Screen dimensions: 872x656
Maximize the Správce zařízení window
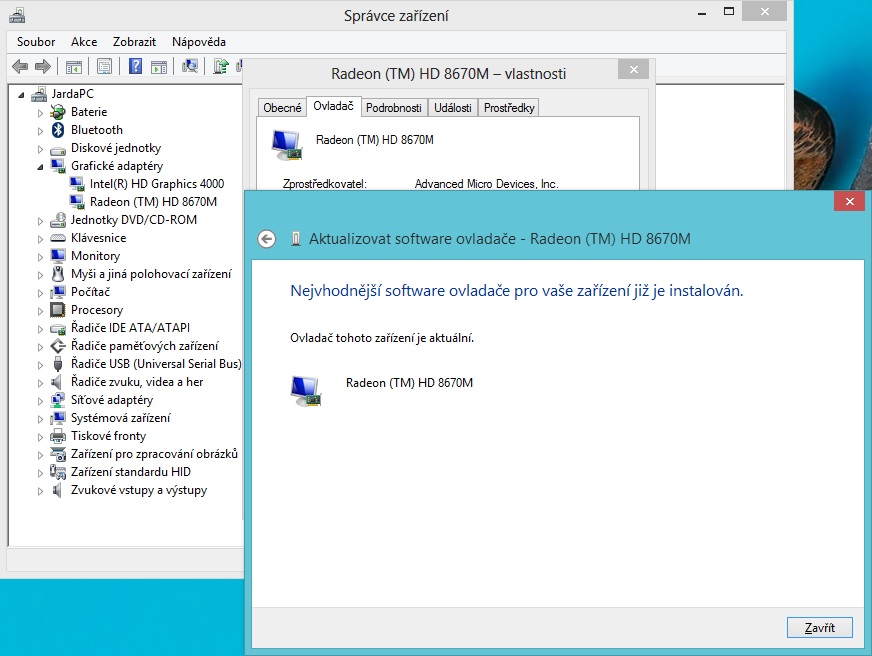click(x=729, y=12)
